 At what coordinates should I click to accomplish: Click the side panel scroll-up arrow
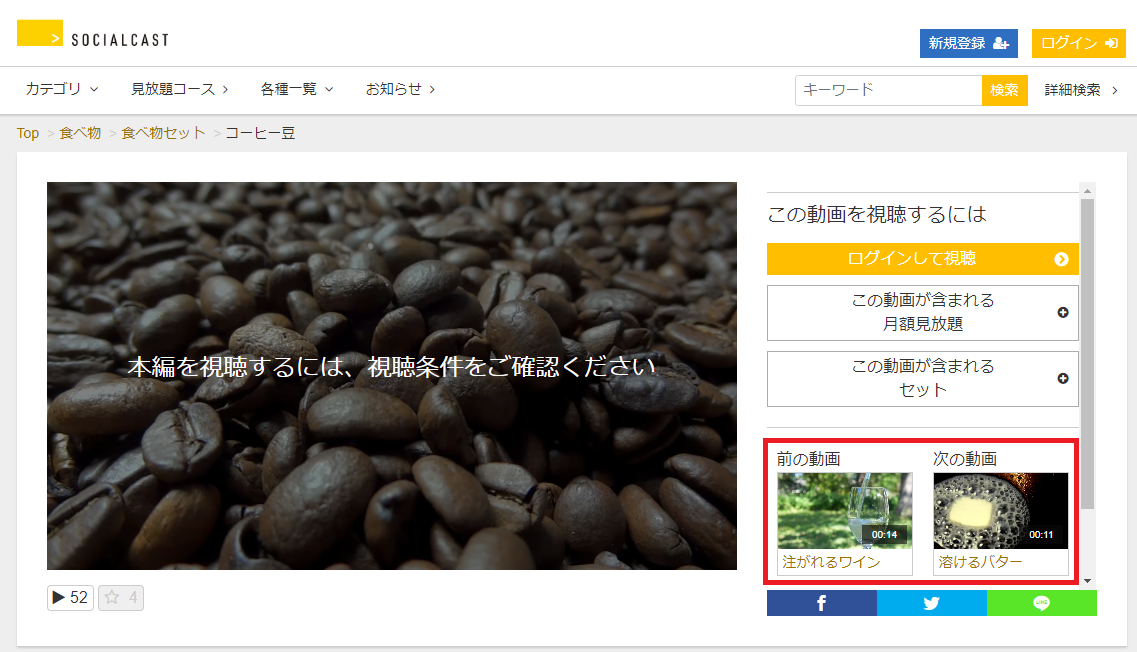tap(1087, 191)
